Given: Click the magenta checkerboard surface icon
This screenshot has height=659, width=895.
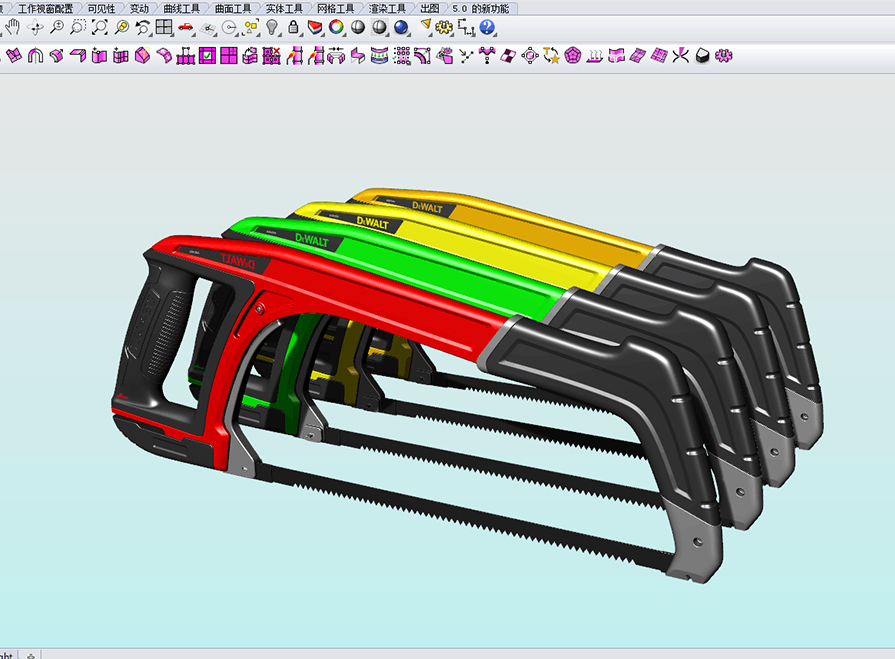Looking at the screenshot, I should click(x=509, y=56).
